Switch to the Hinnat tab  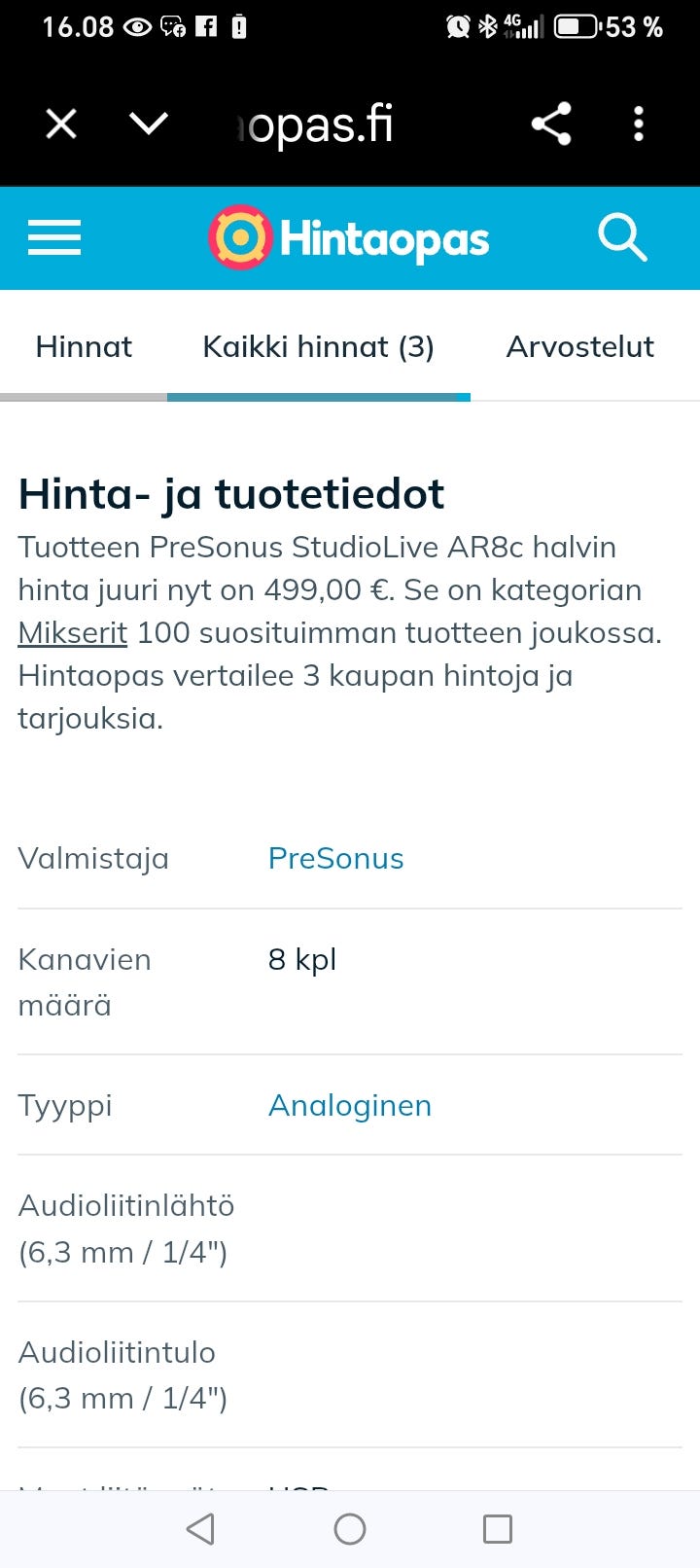(x=84, y=347)
